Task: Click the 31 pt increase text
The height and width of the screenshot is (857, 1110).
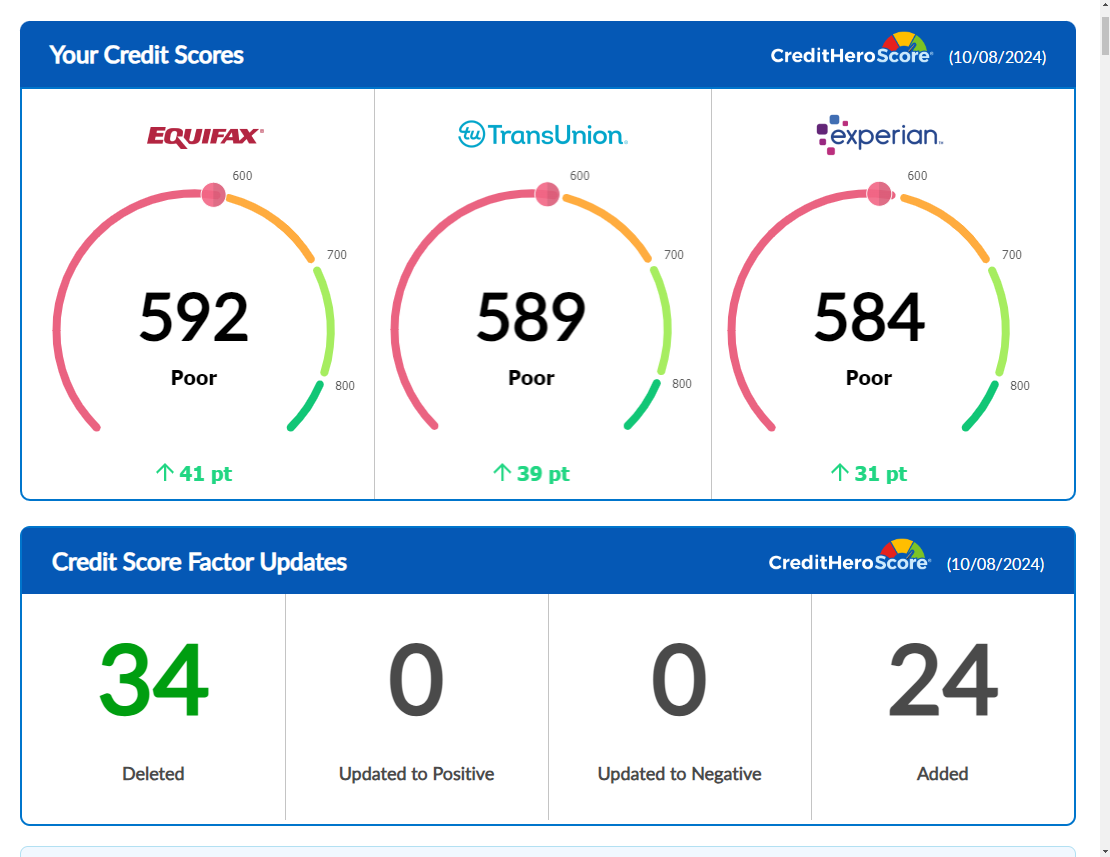Action: click(x=881, y=473)
